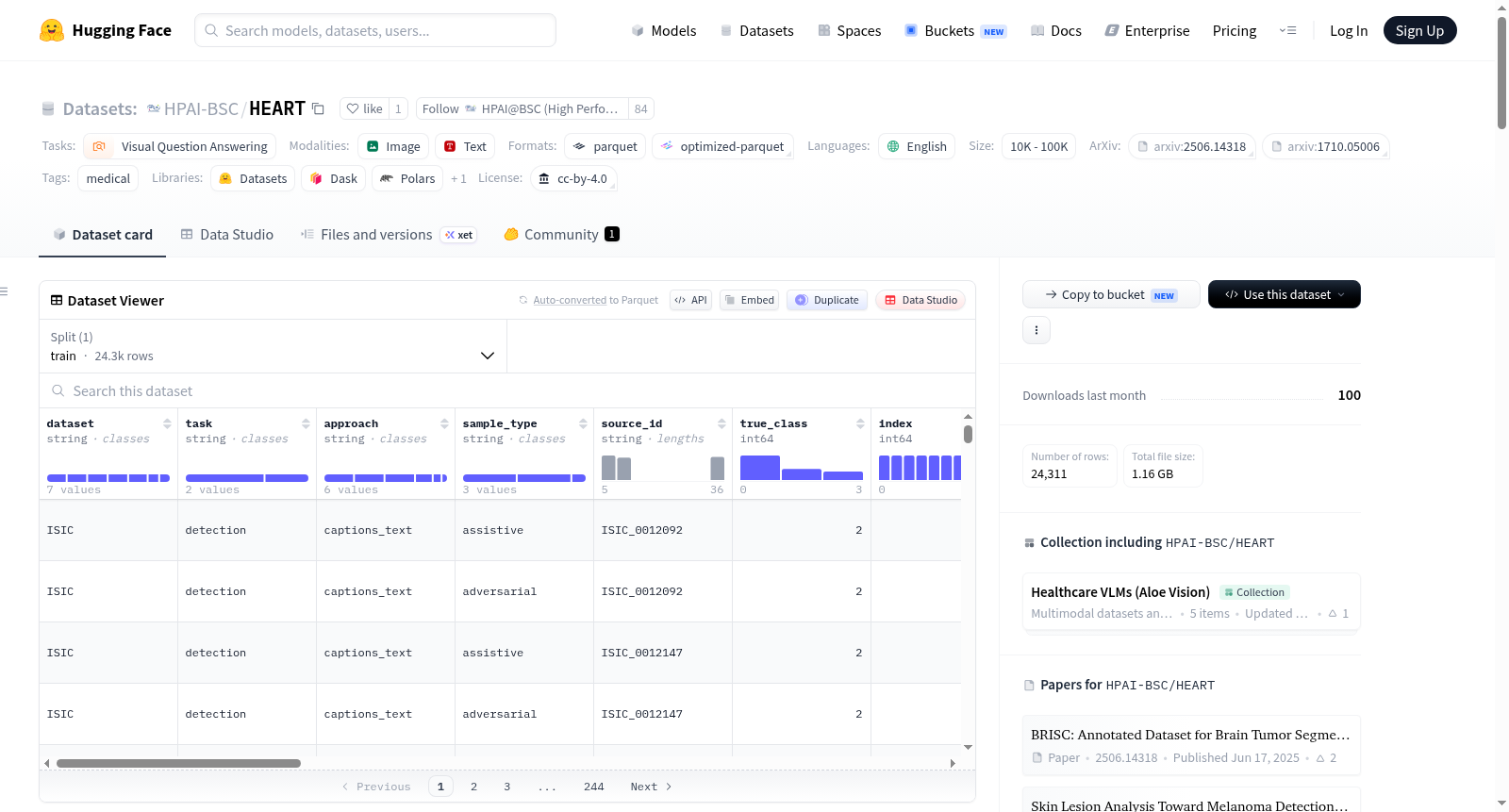Sort the source_id column

click(721, 423)
